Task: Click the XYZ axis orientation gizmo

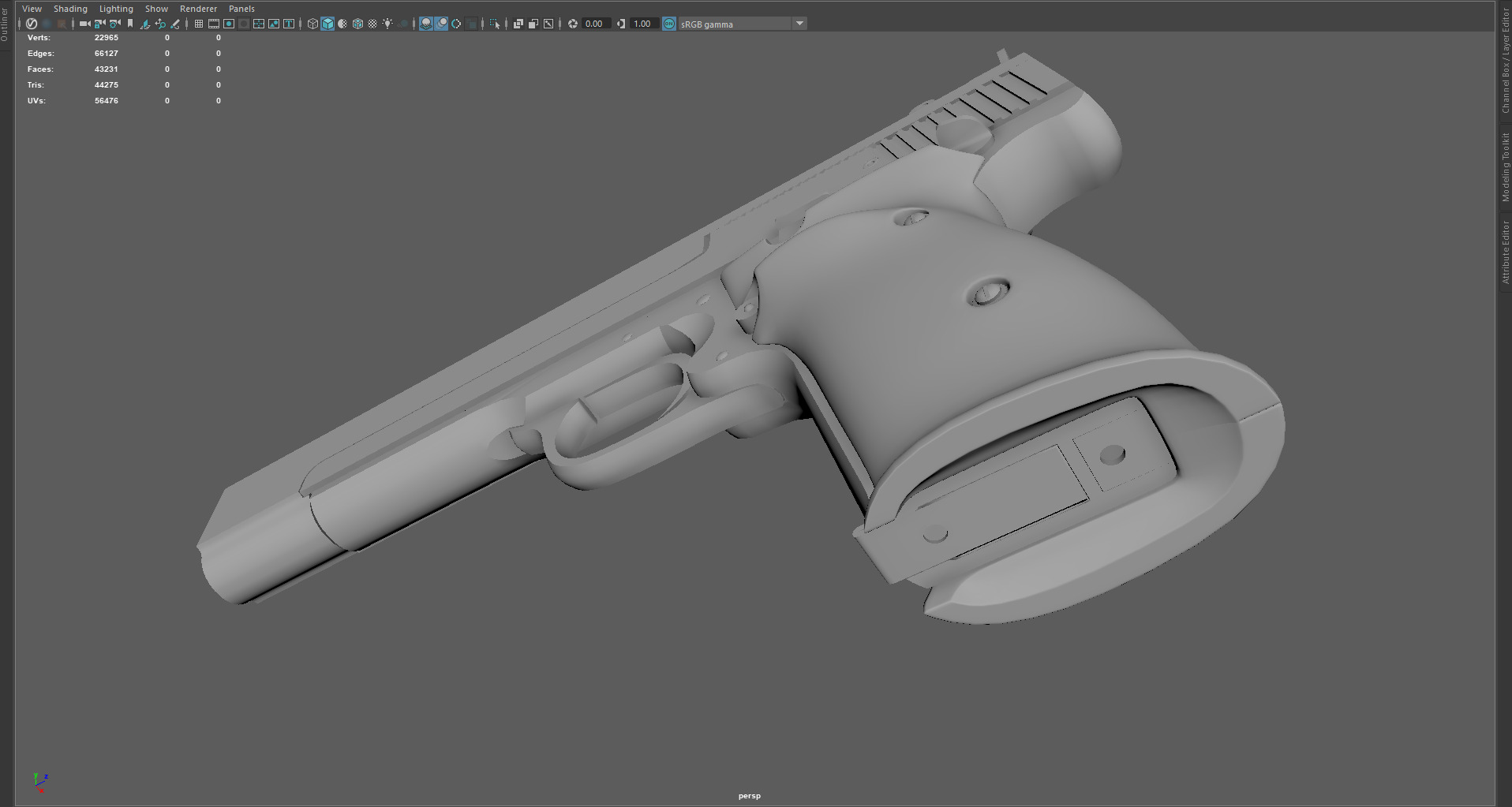Action: (40, 782)
